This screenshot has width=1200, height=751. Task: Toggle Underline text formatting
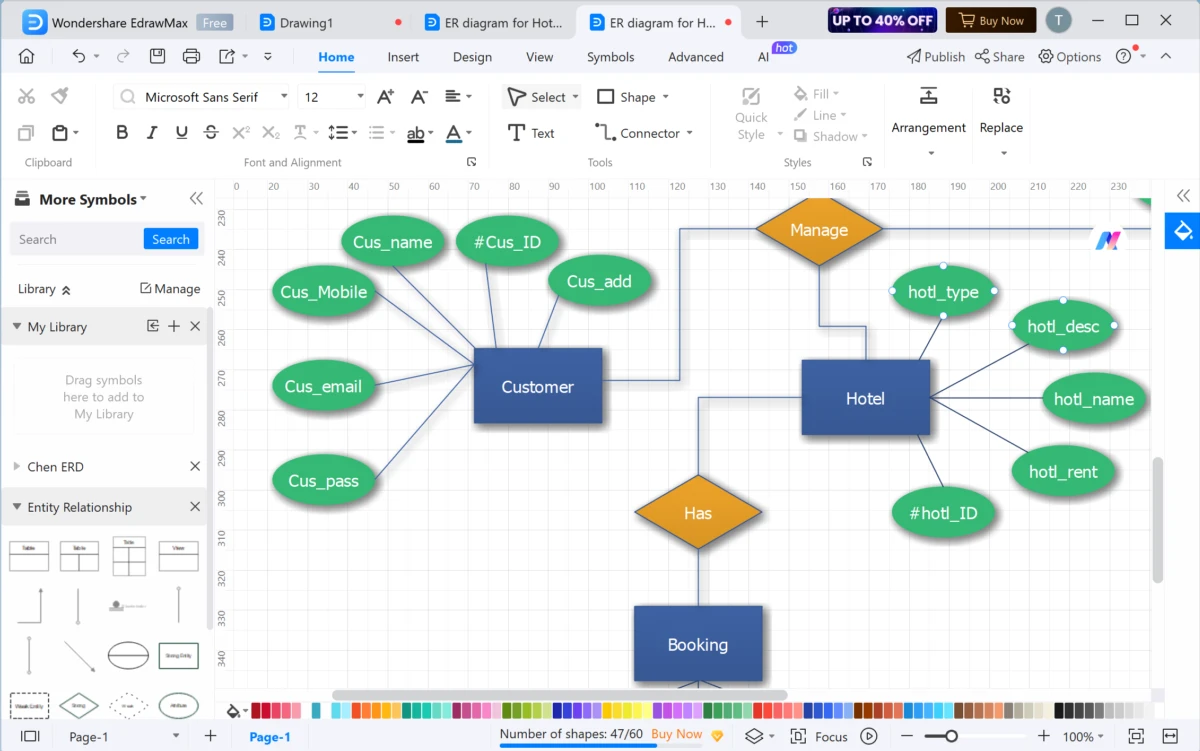tap(181, 132)
